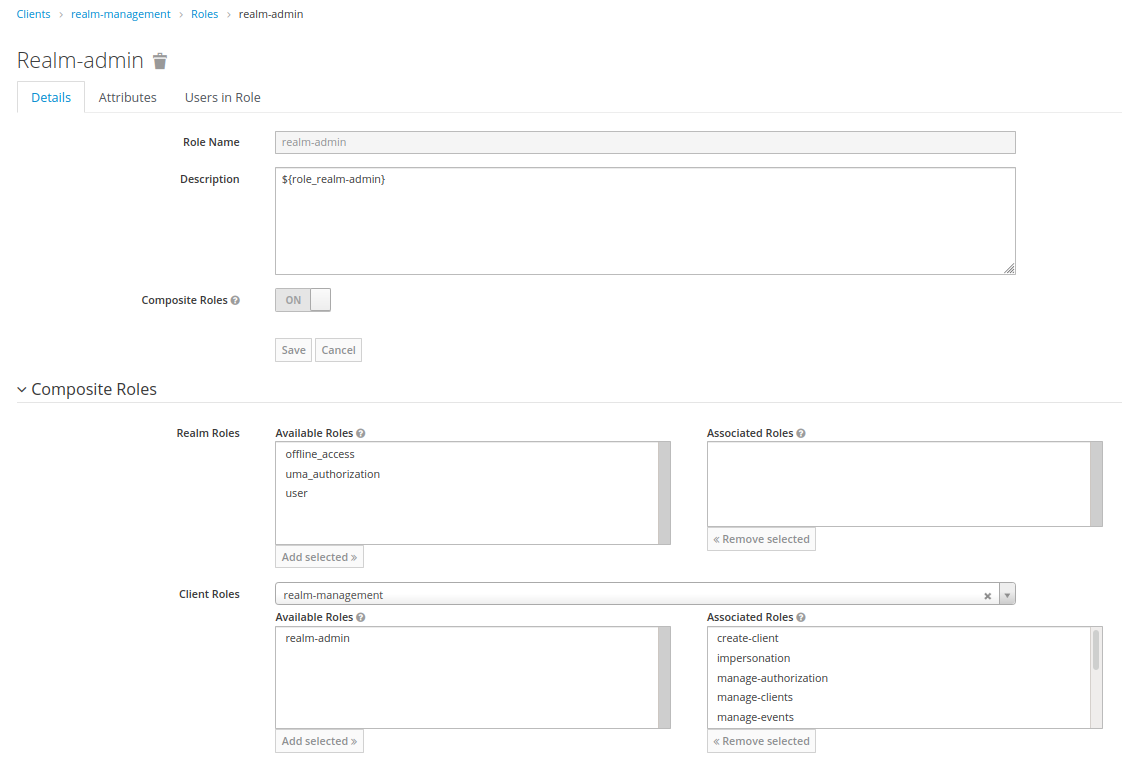This screenshot has width=1122, height=775.
Task: Click Add selected under Realm Roles
Action: point(319,556)
